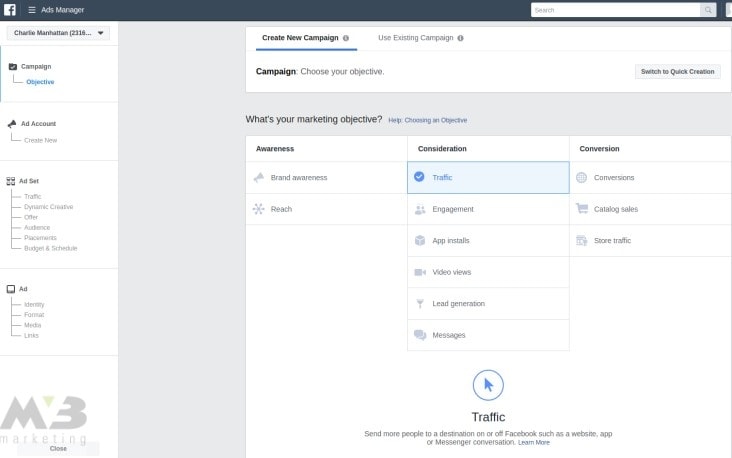Click the search magnifier button
Screen dimensions: 732x458
coord(708,10)
